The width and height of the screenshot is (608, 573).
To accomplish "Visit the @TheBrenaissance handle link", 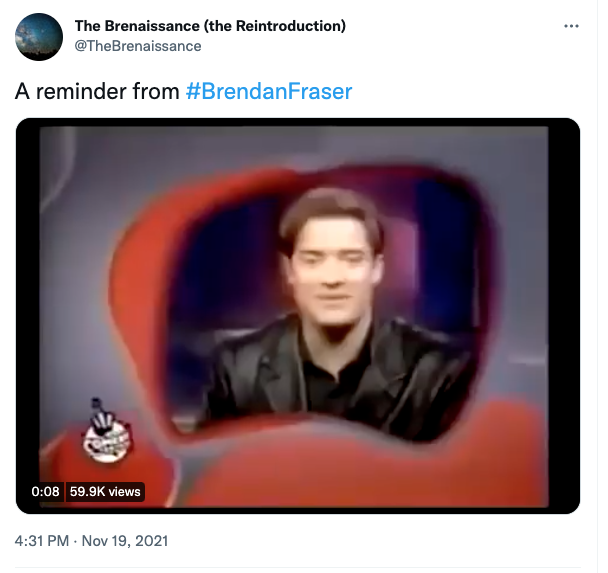I will point(138,46).
